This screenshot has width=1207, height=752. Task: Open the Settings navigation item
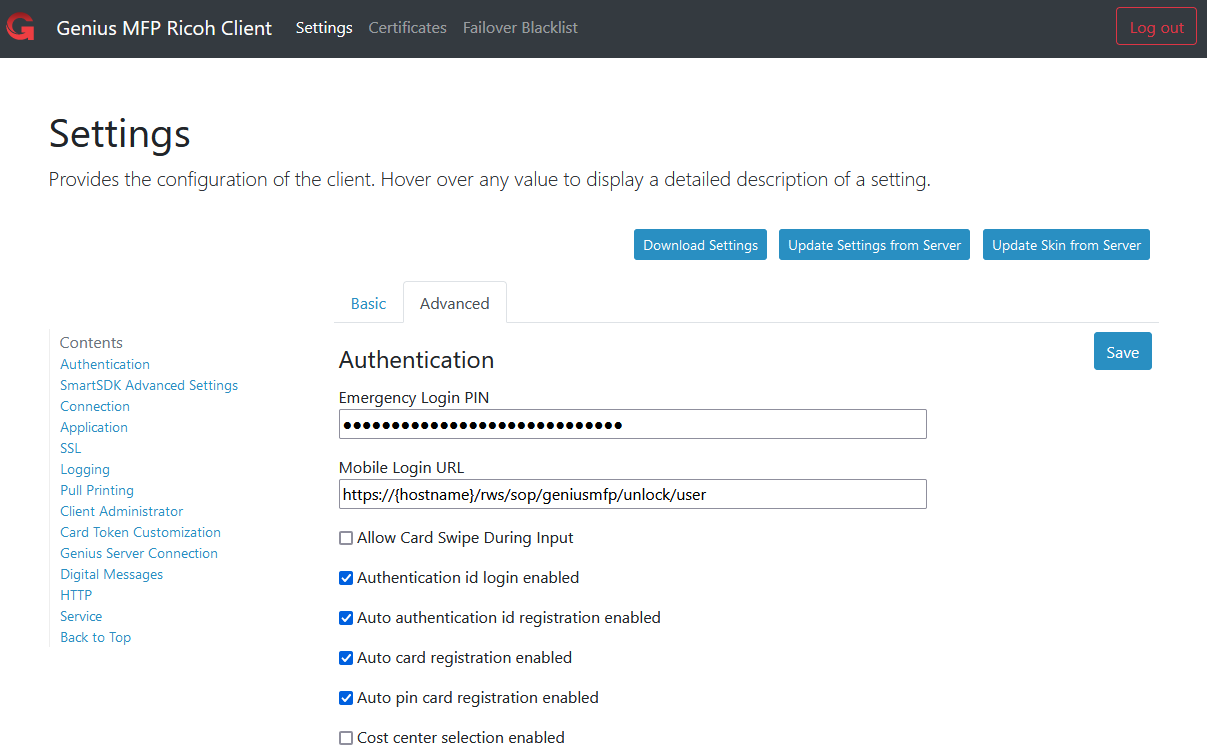tap(324, 28)
